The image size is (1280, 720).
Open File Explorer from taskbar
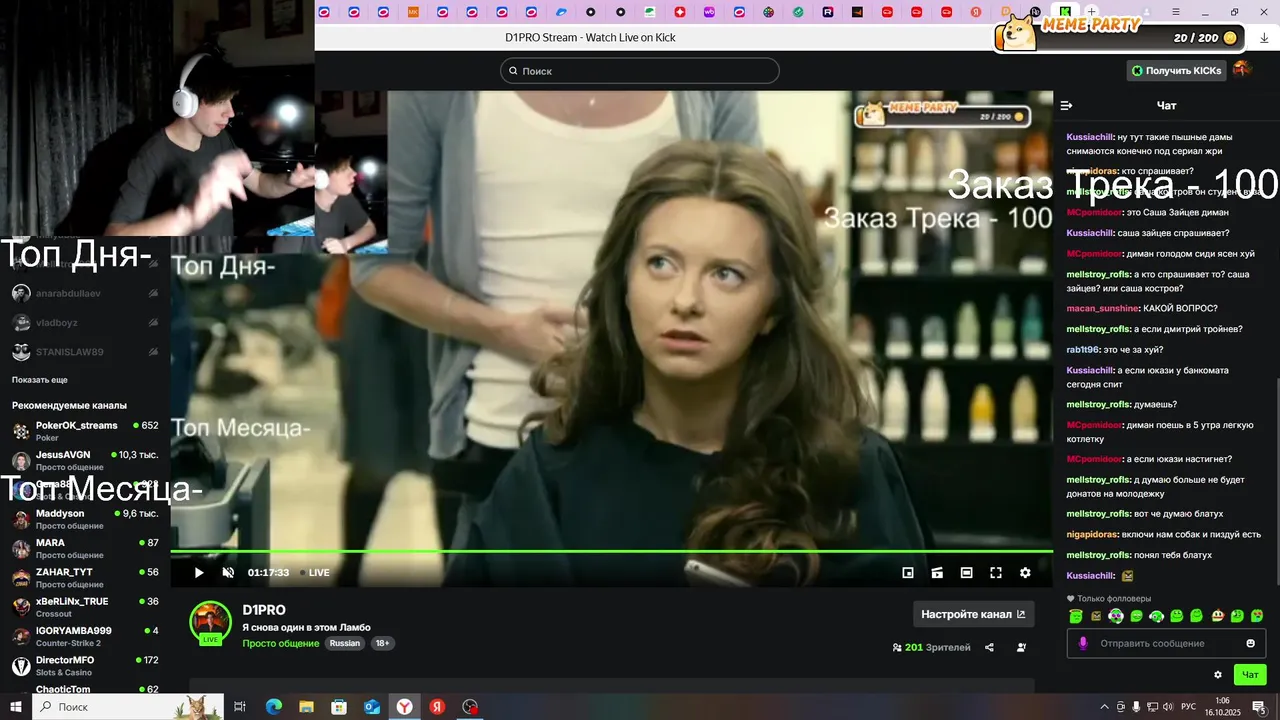coord(307,706)
